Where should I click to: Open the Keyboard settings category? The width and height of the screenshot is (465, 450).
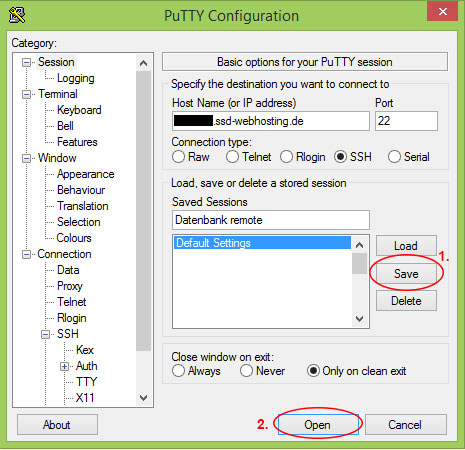click(x=79, y=110)
